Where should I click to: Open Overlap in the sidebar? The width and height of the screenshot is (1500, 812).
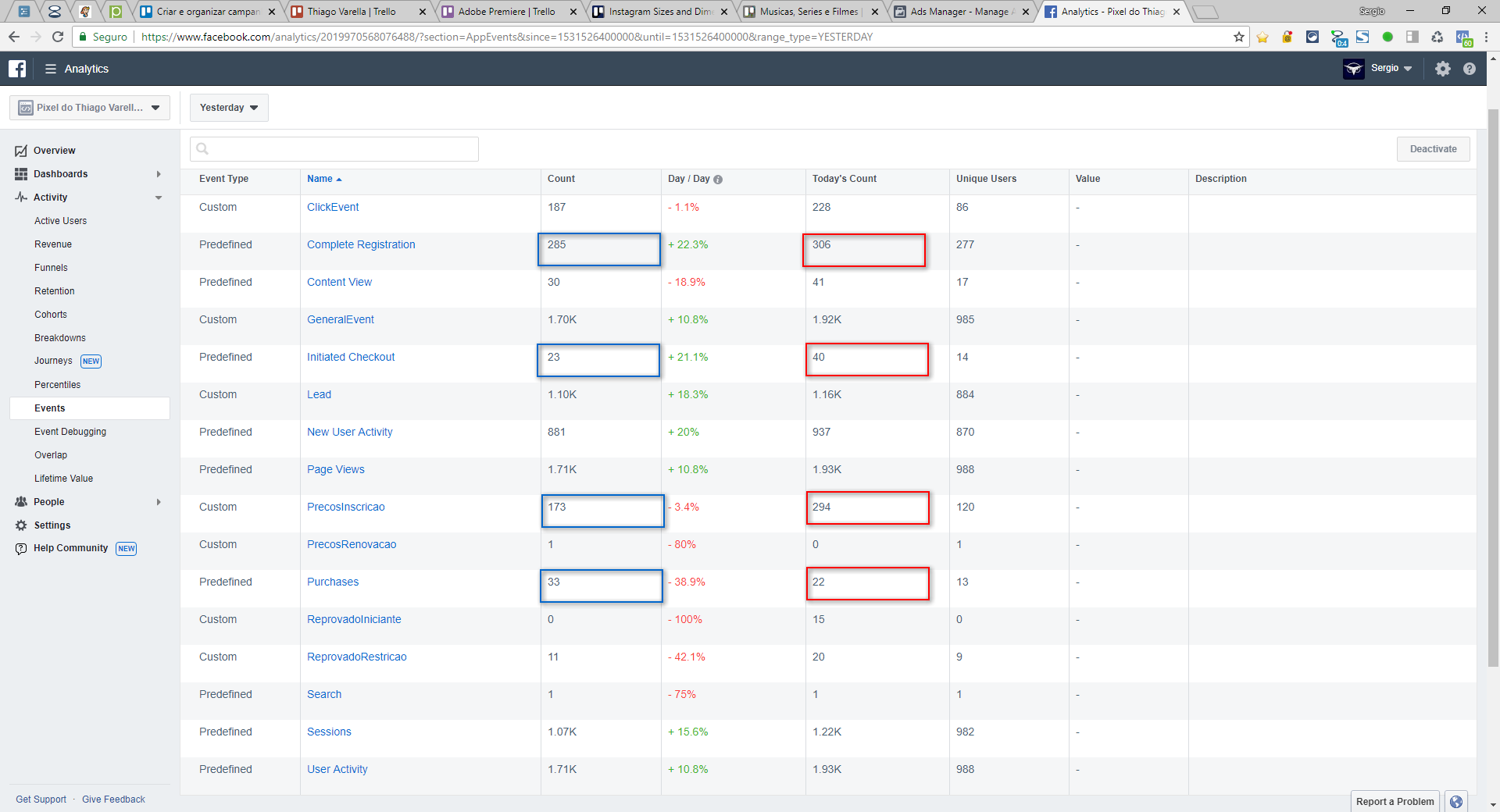tap(51, 455)
